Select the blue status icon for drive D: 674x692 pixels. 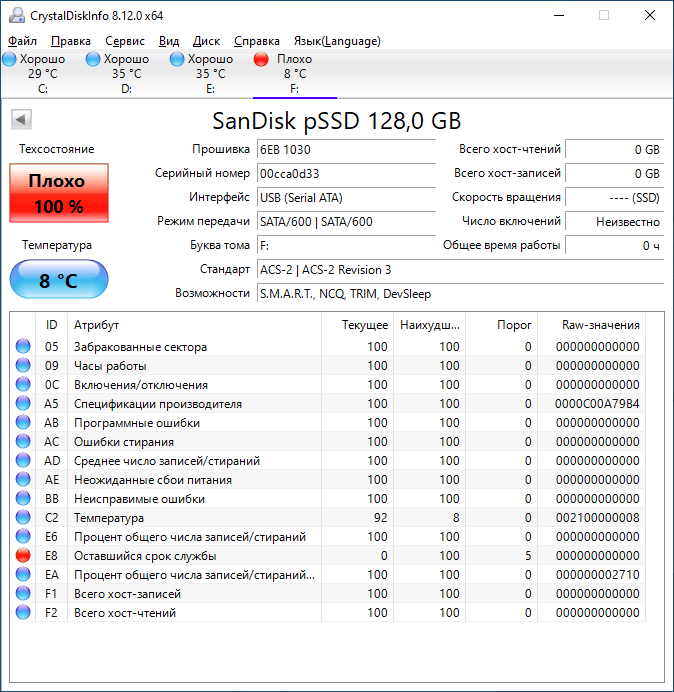click(93, 59)
